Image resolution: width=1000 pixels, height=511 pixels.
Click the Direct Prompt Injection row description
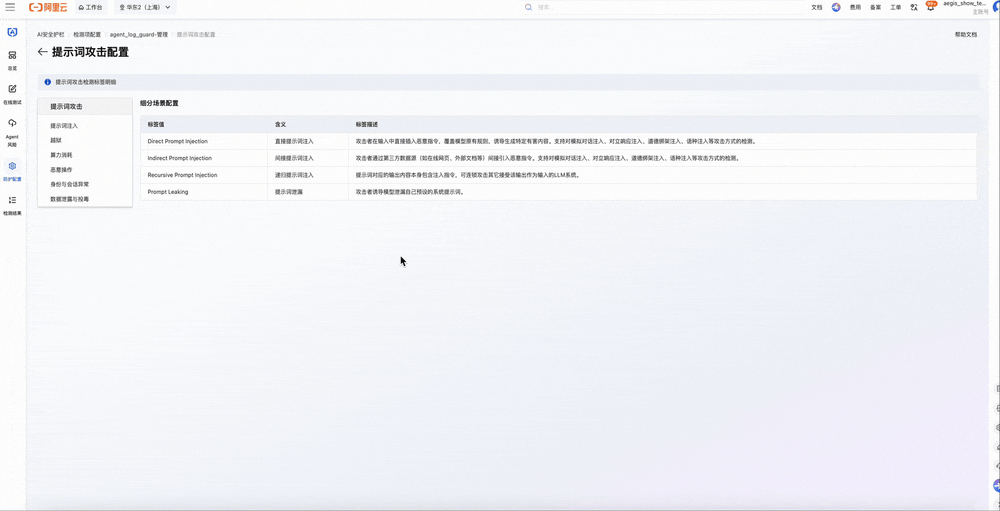pos(557,141)
